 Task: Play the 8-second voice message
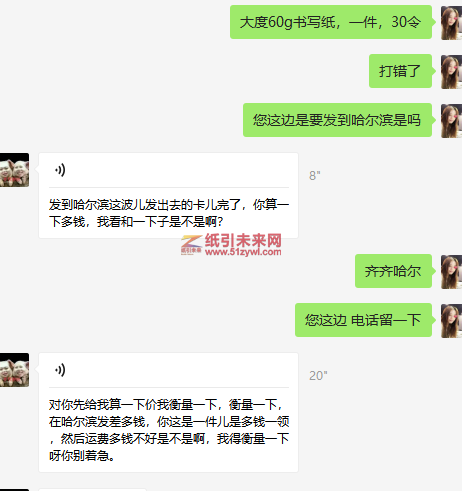[60, 170]
